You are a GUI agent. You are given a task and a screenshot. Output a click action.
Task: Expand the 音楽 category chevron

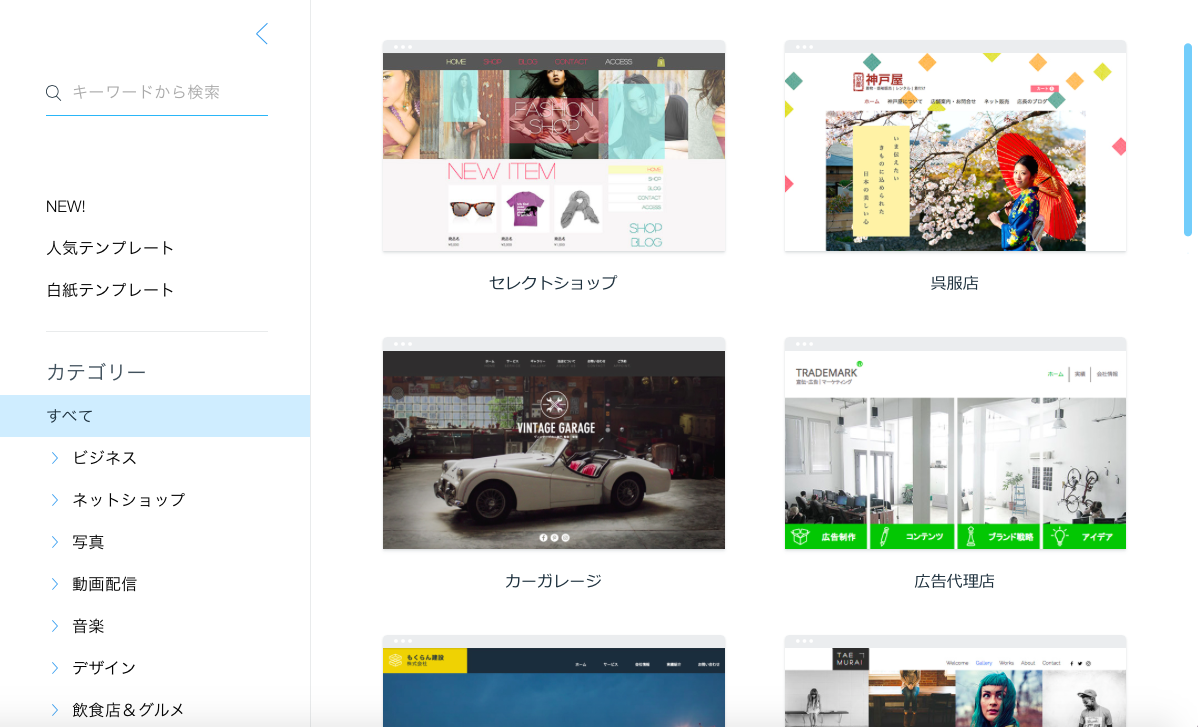[55, 626]
